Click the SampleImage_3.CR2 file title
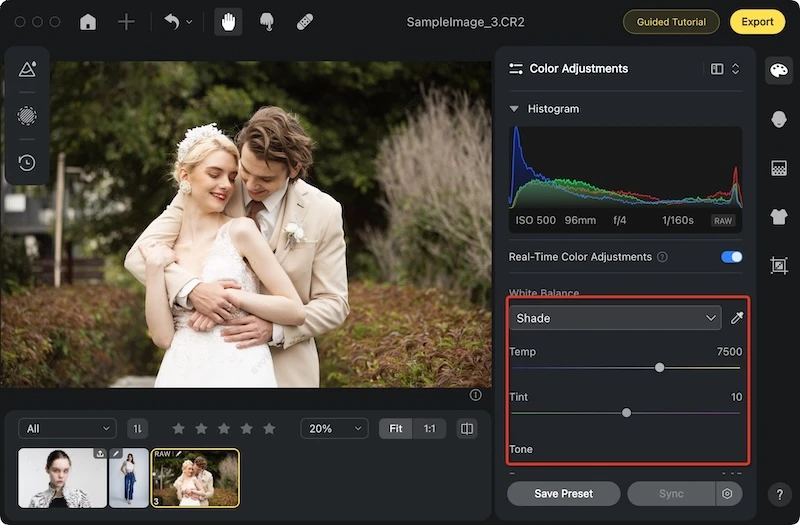This screenshot has width=800, height=525. [465, 22]
